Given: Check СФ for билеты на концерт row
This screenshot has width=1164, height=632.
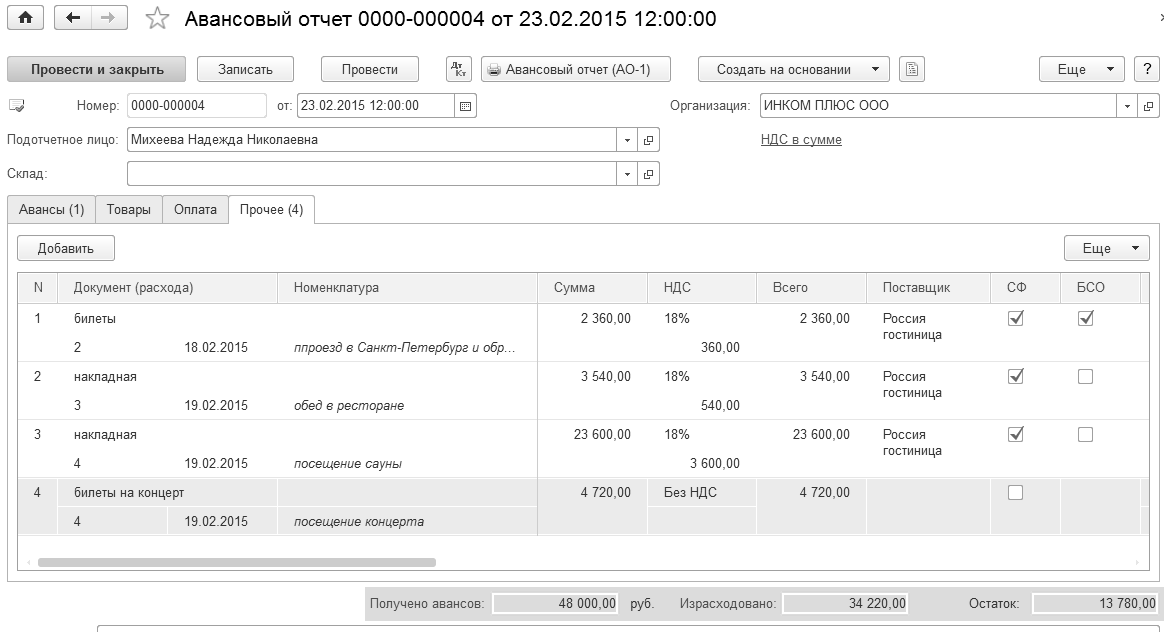Looking at the screenshot, I should coord(1016,492).
